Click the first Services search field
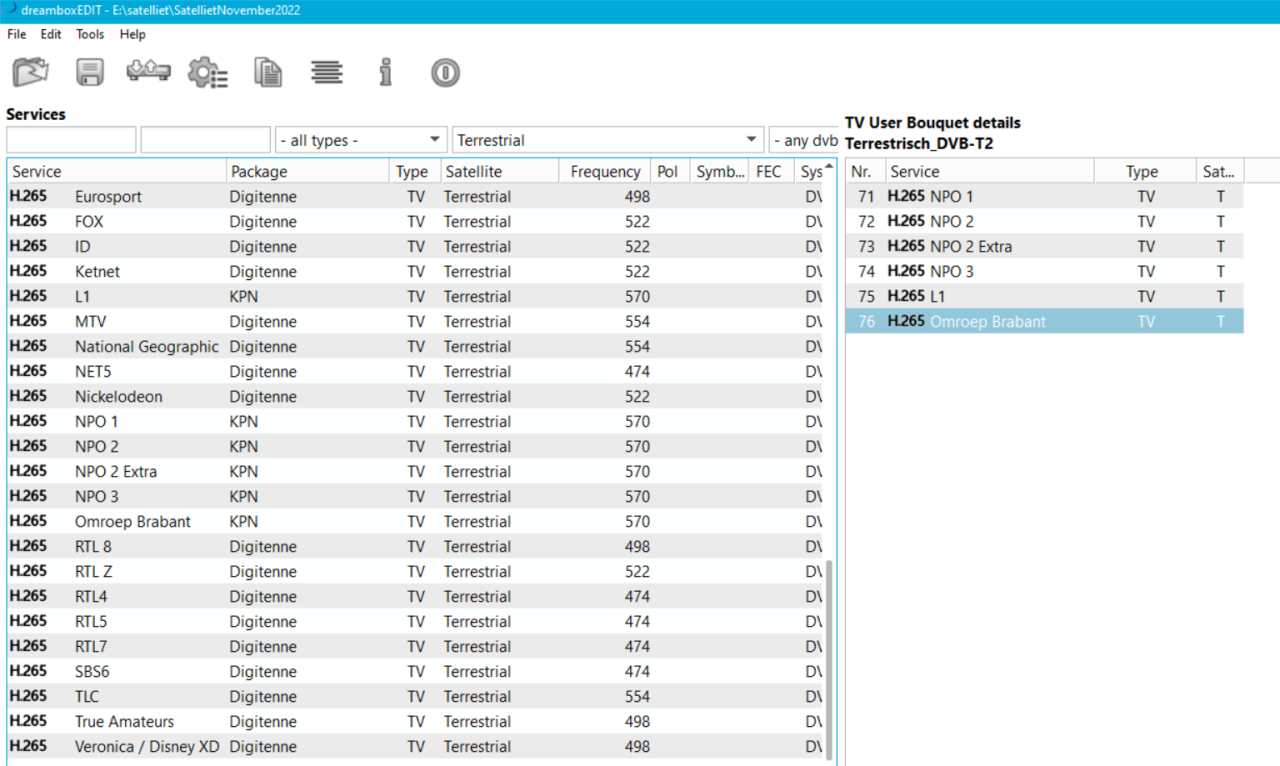The width and height of the screenshot is (1280, 766). [x=71, y=140]
